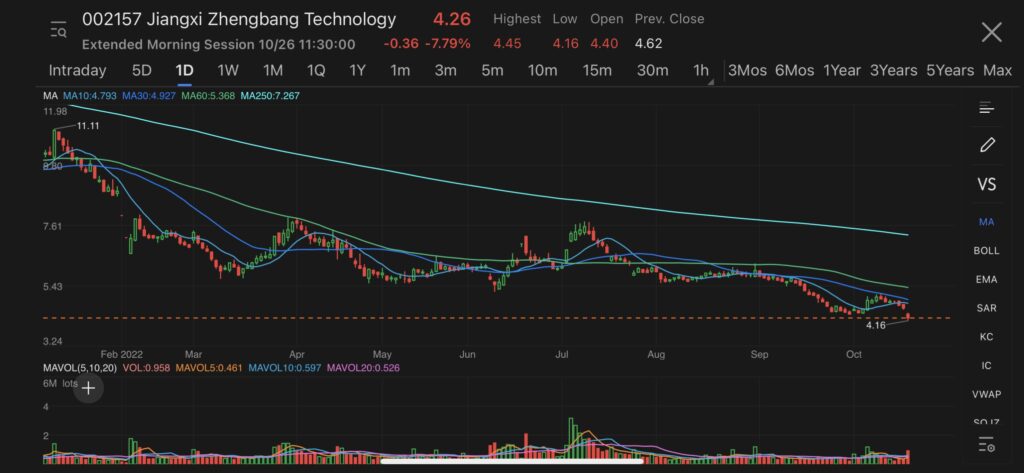
Task: Click the MAVOL5:0.461 value
Action: pos(209,368)
